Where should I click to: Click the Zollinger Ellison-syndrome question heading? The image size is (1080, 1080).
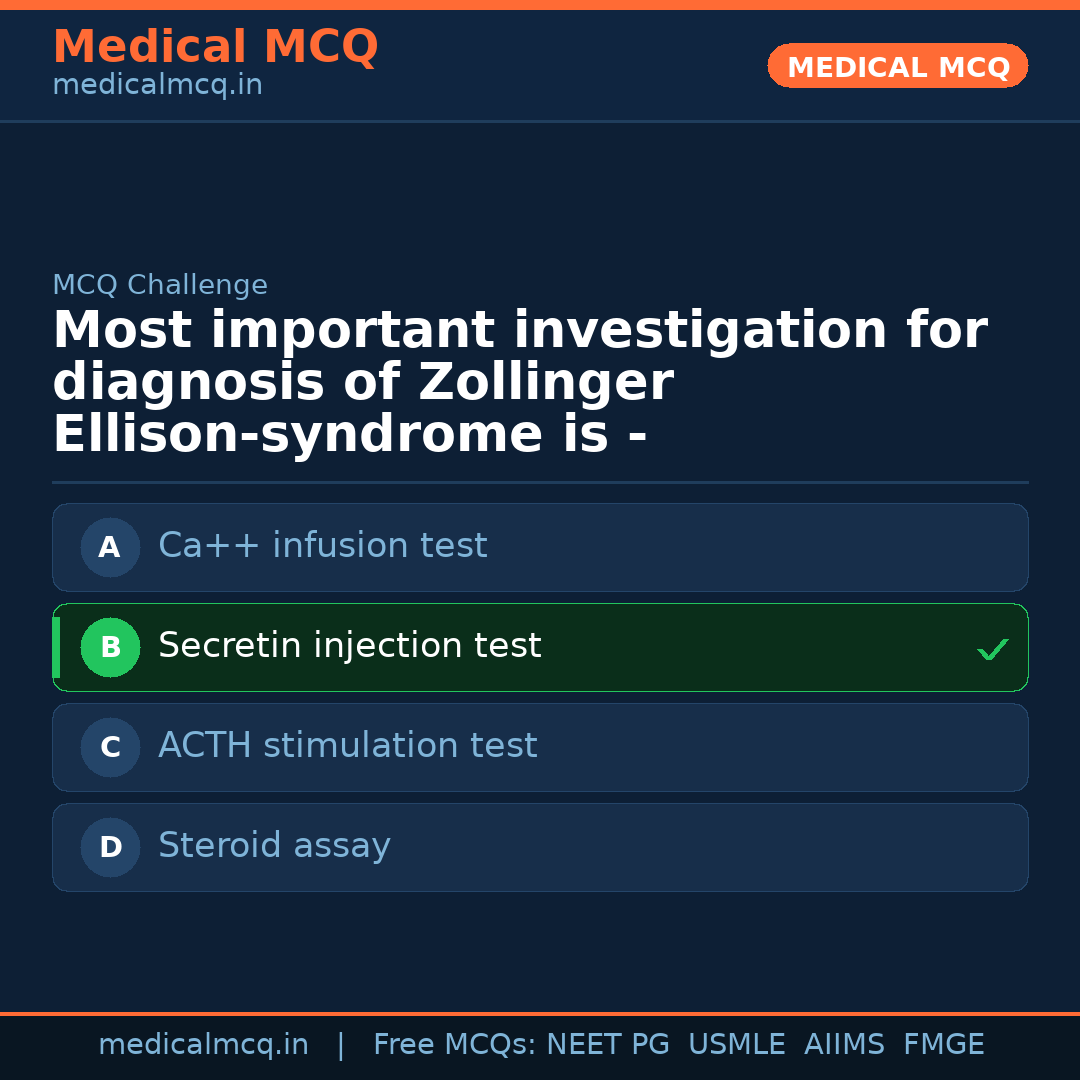coord(519,383)
